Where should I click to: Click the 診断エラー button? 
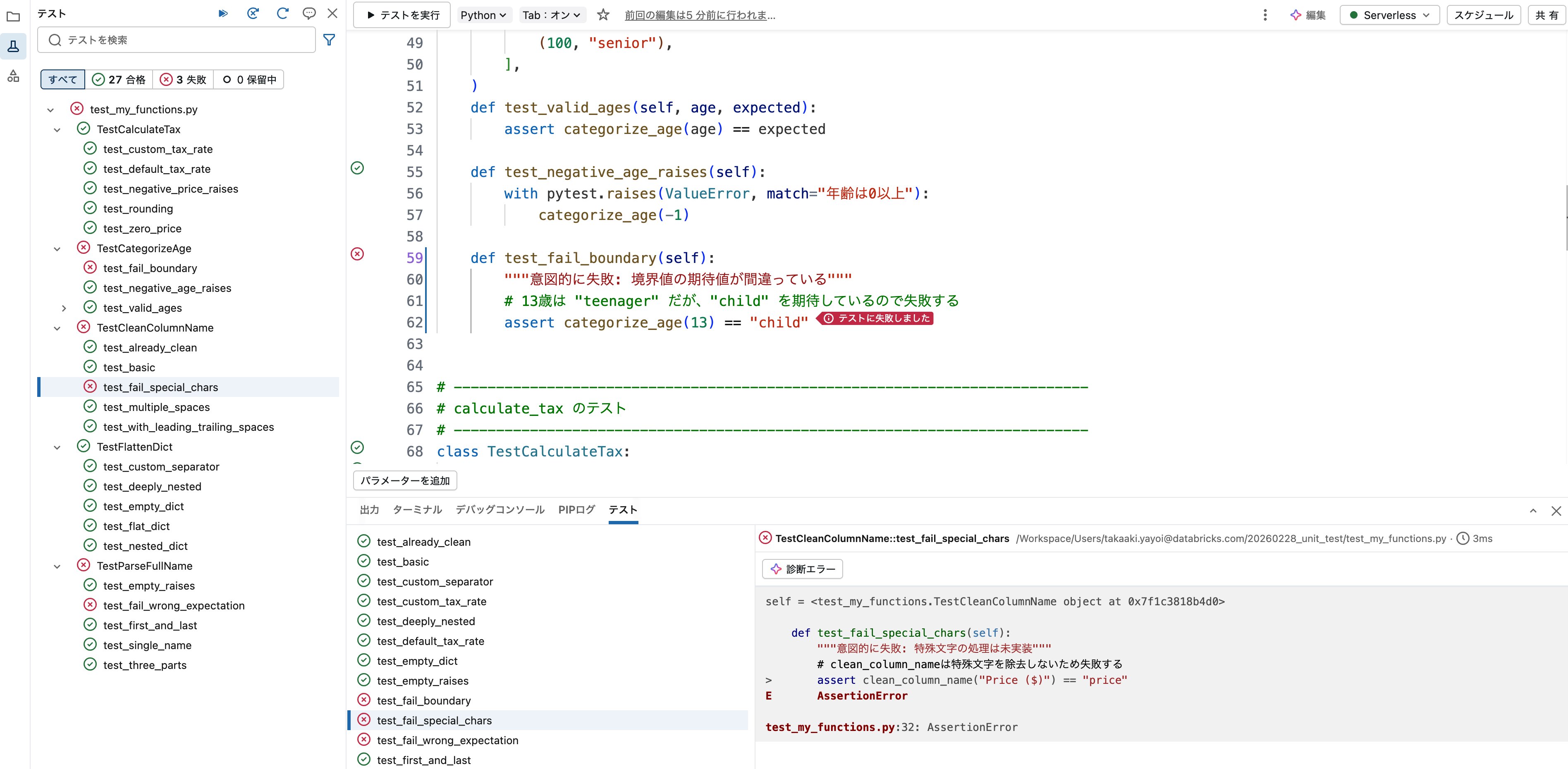coord(802,569)
